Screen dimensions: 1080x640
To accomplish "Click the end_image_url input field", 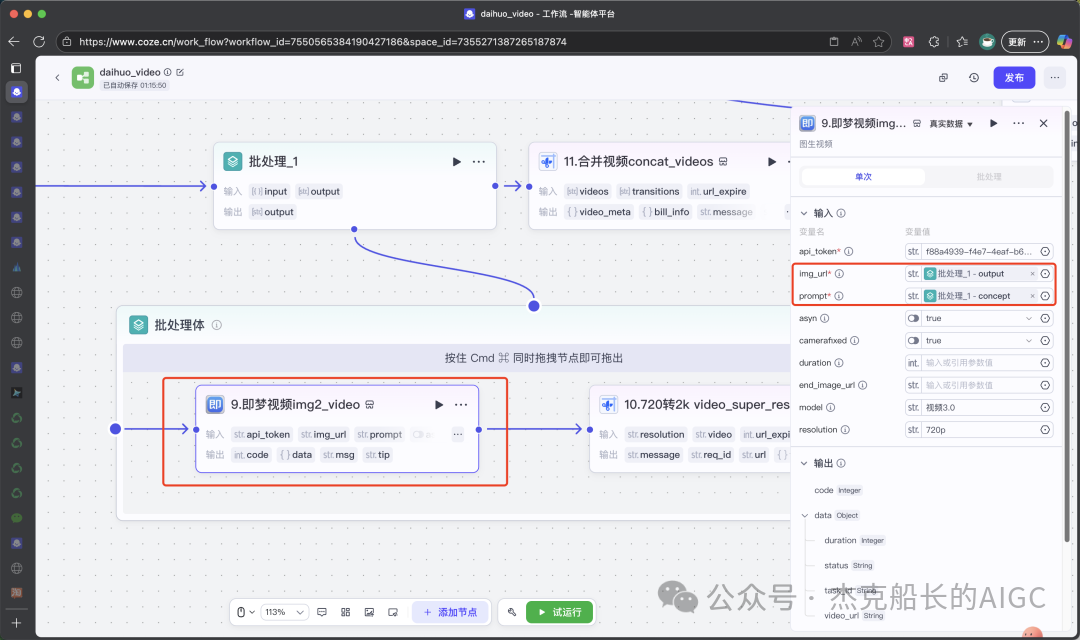I will [979, 385].
